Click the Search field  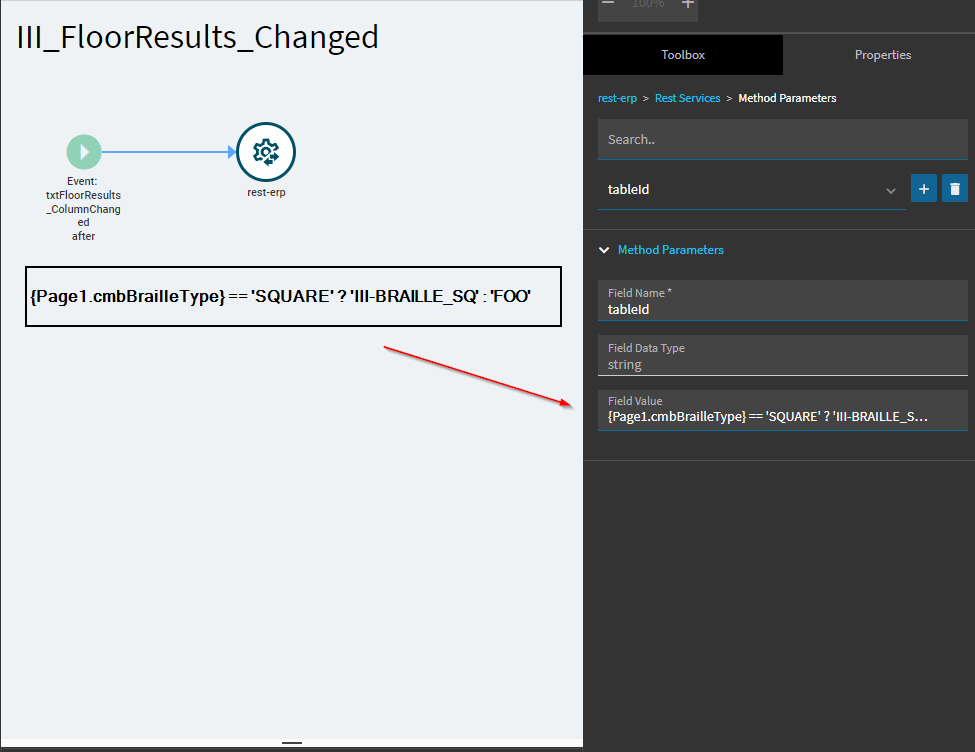[782, 140]
